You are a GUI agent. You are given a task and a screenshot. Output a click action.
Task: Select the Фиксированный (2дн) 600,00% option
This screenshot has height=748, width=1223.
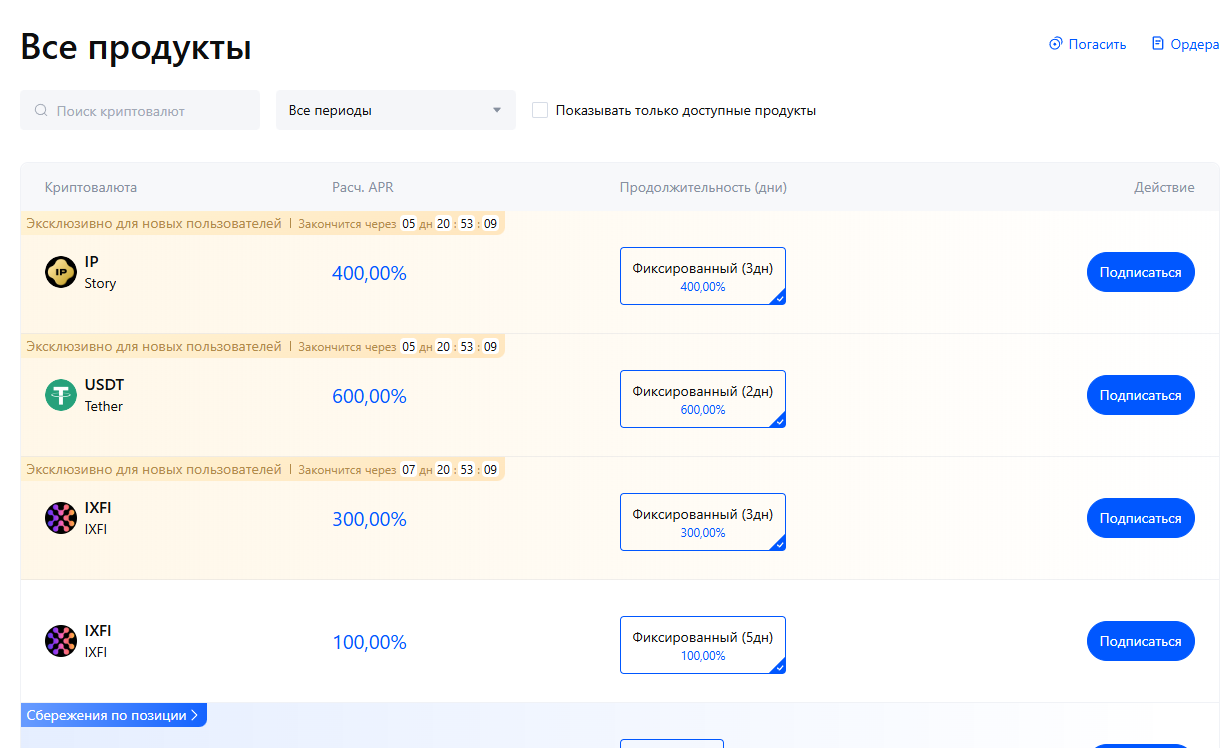coord(703,399)
